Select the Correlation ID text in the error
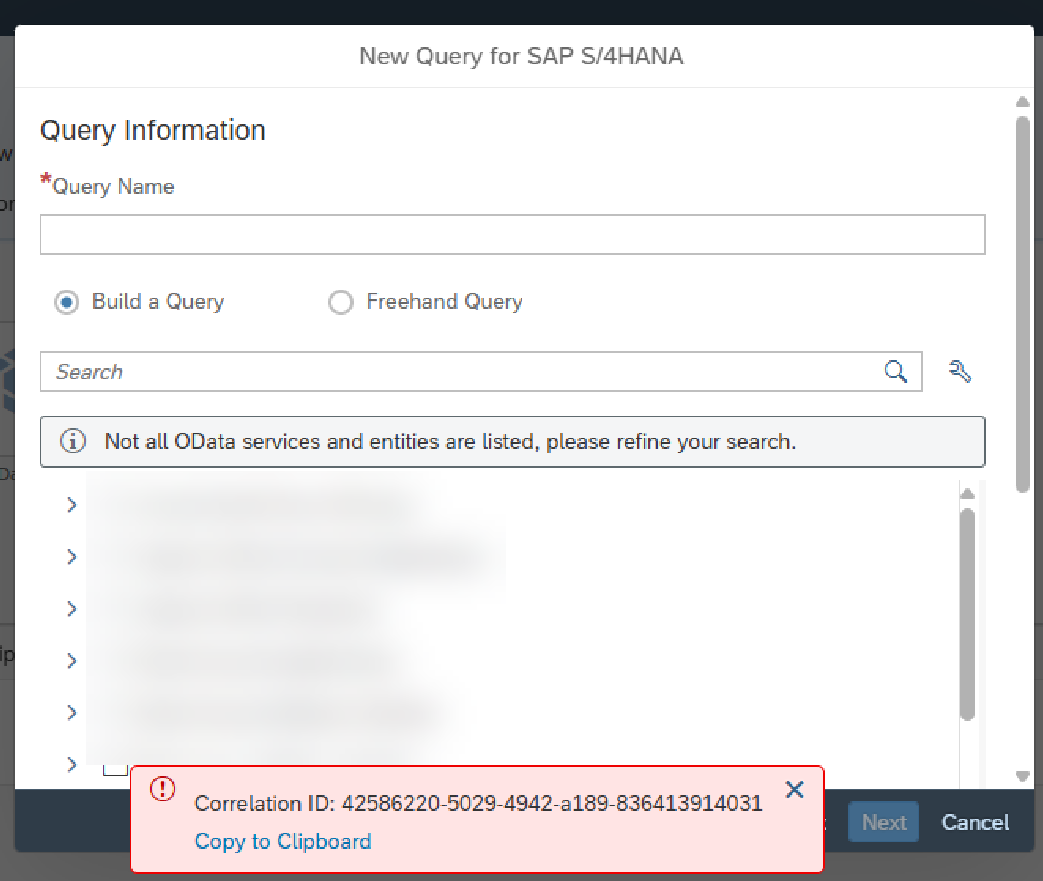 point(478,804)
